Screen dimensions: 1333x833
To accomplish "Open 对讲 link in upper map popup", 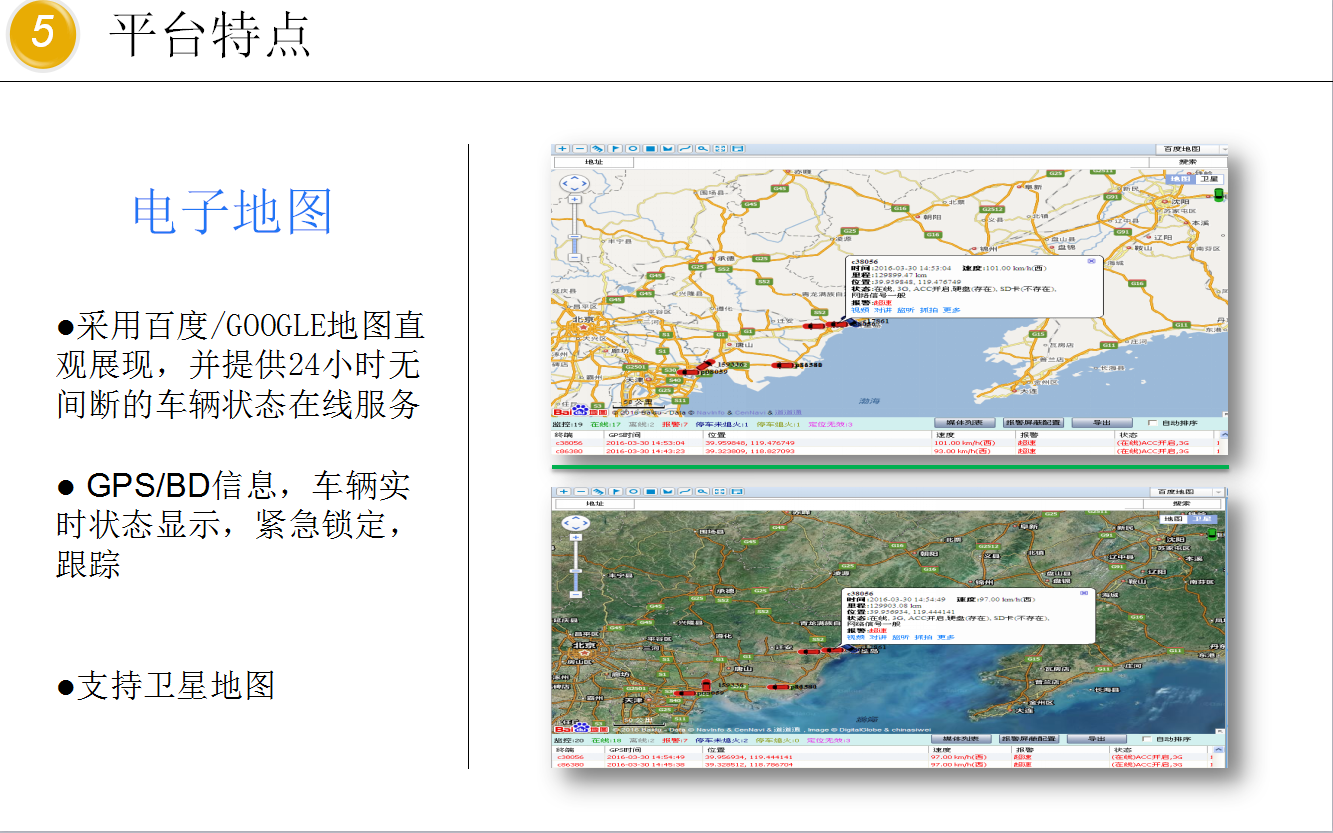I will pos(883,310).
